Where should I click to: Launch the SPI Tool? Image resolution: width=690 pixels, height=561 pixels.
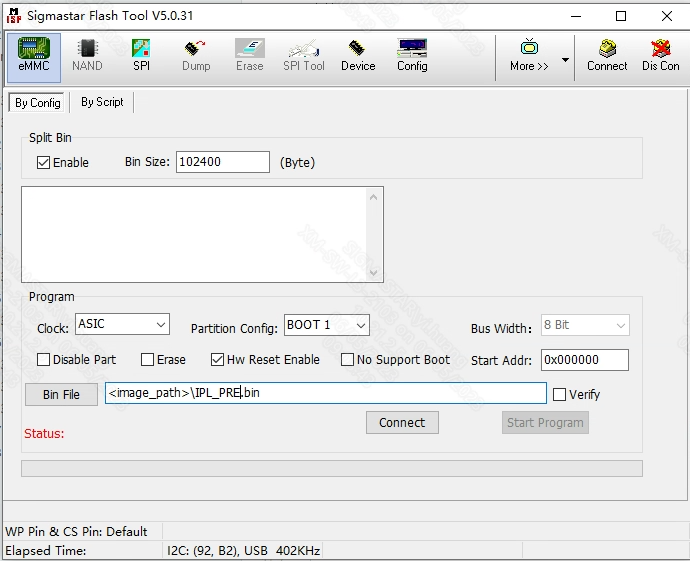pyautogui.click(x=304, y=56)
